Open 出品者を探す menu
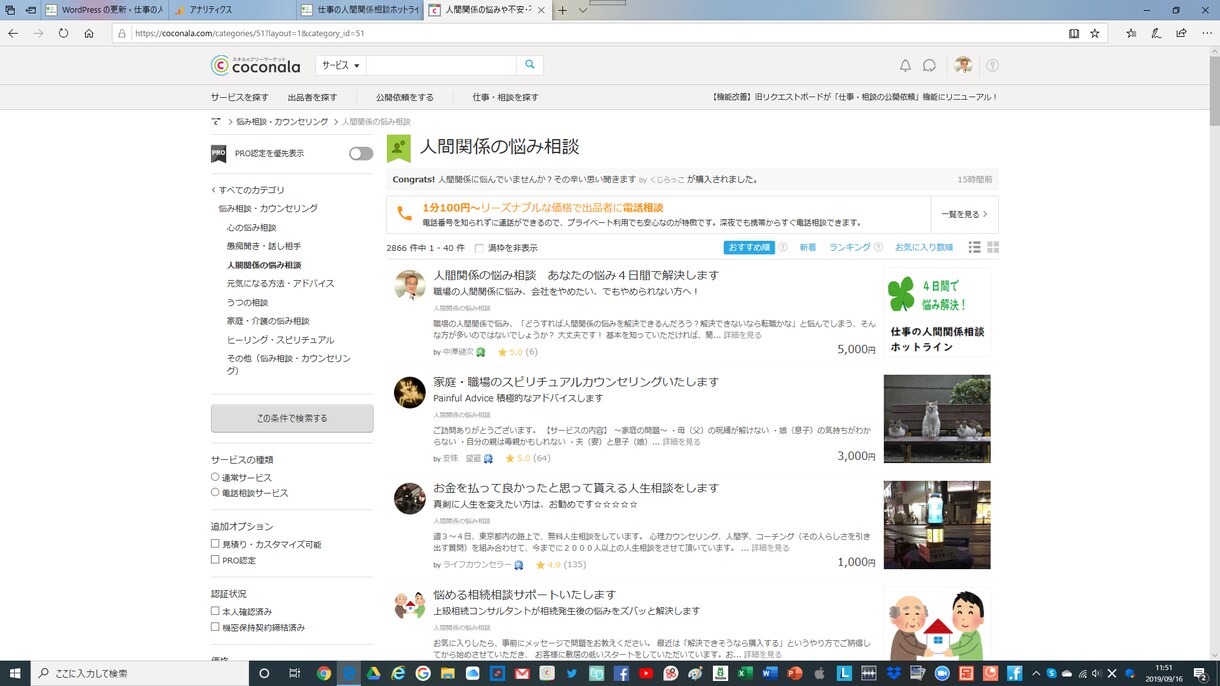The height and width of the screenshot is (686, 1220). coord(312,97)
